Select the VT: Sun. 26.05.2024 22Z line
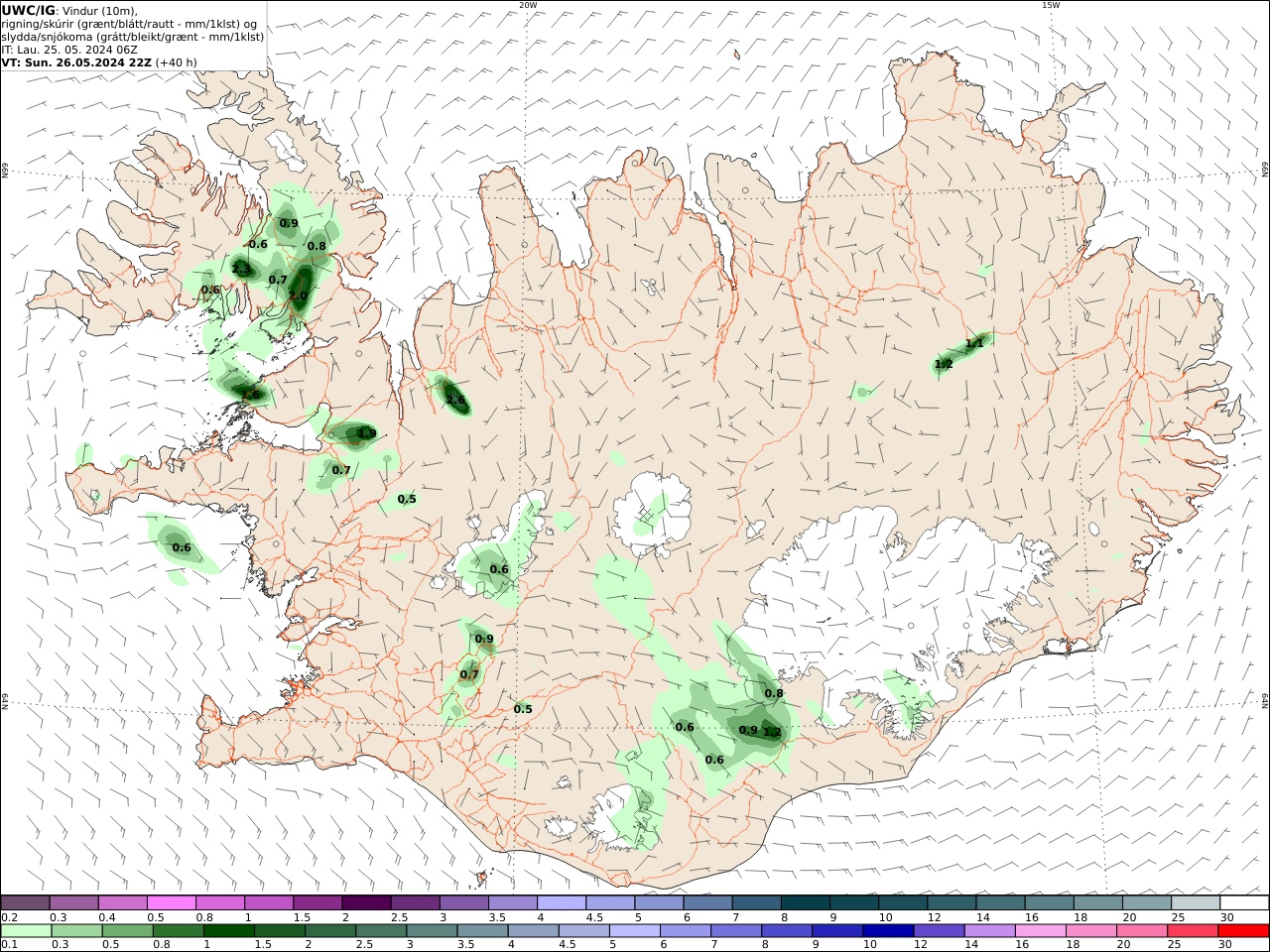 point(77,62)
